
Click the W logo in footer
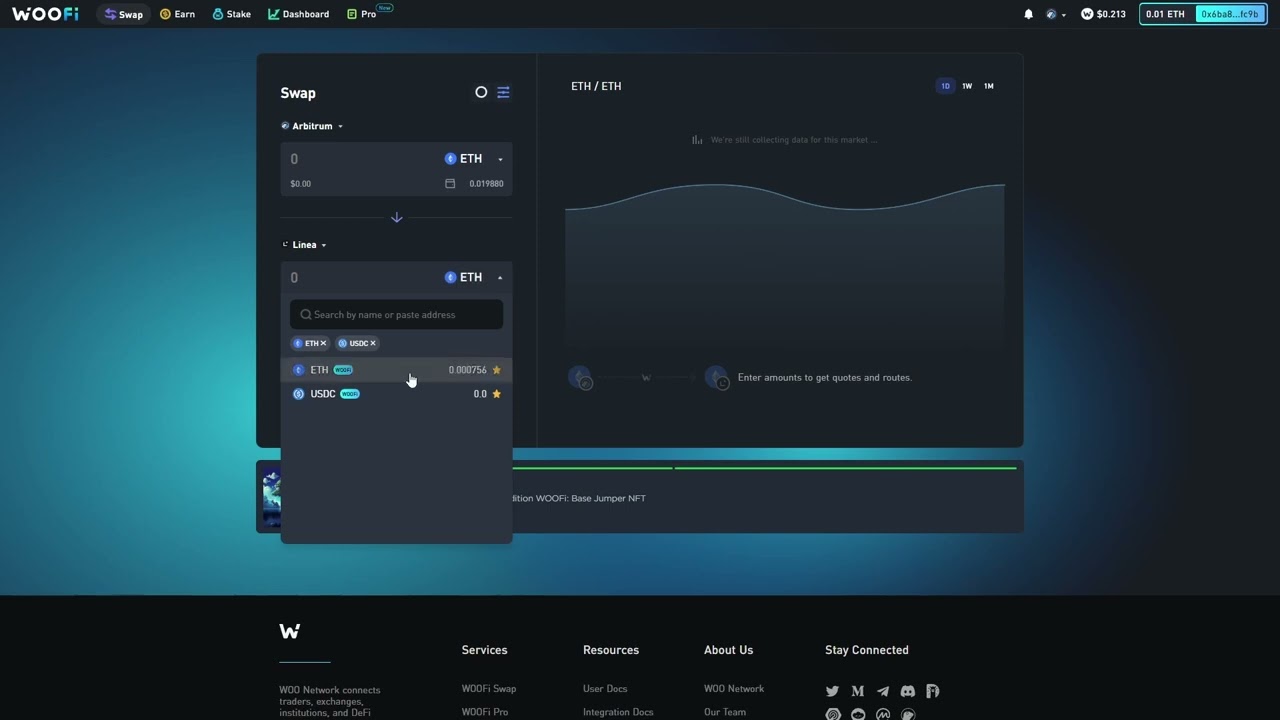(289, 631)
